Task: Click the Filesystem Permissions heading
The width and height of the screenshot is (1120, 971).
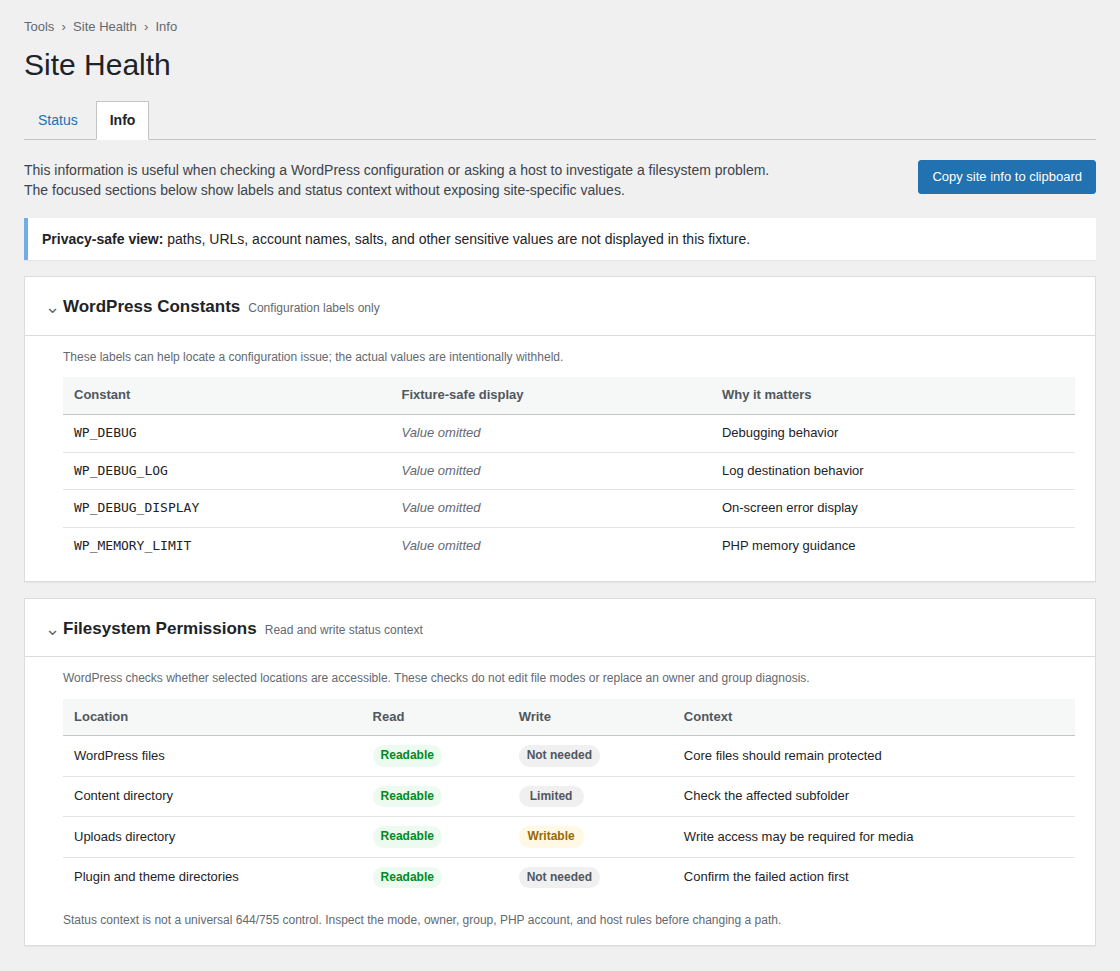Action: 159,628
